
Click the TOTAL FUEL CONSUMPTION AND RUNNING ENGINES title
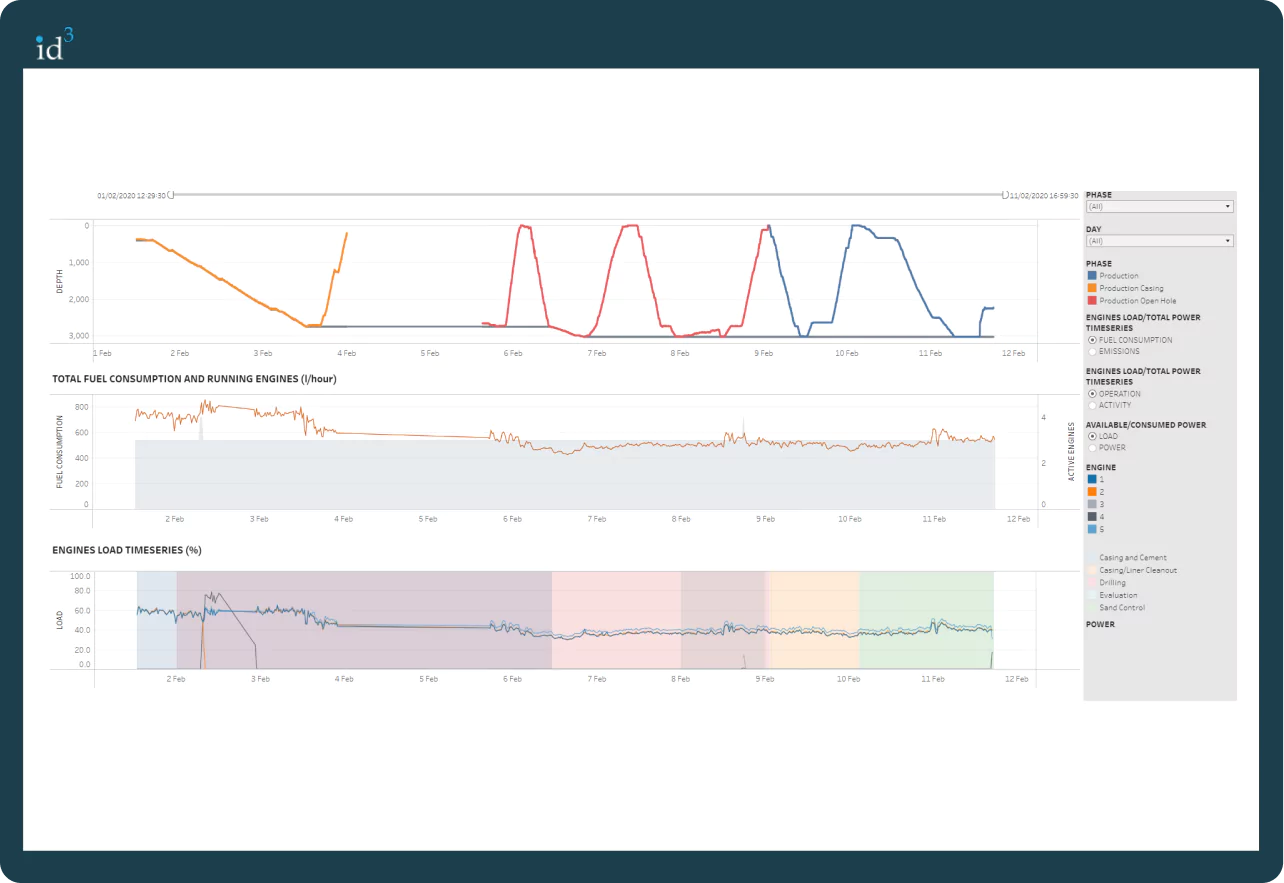pyautogui.click(x=194, y=379)
